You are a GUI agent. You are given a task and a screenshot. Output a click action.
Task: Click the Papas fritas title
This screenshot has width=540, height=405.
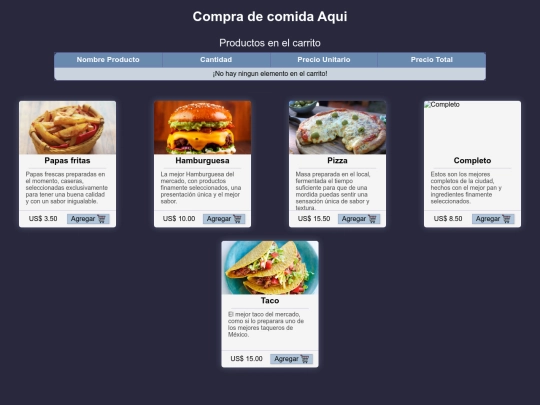coord(68,160)
